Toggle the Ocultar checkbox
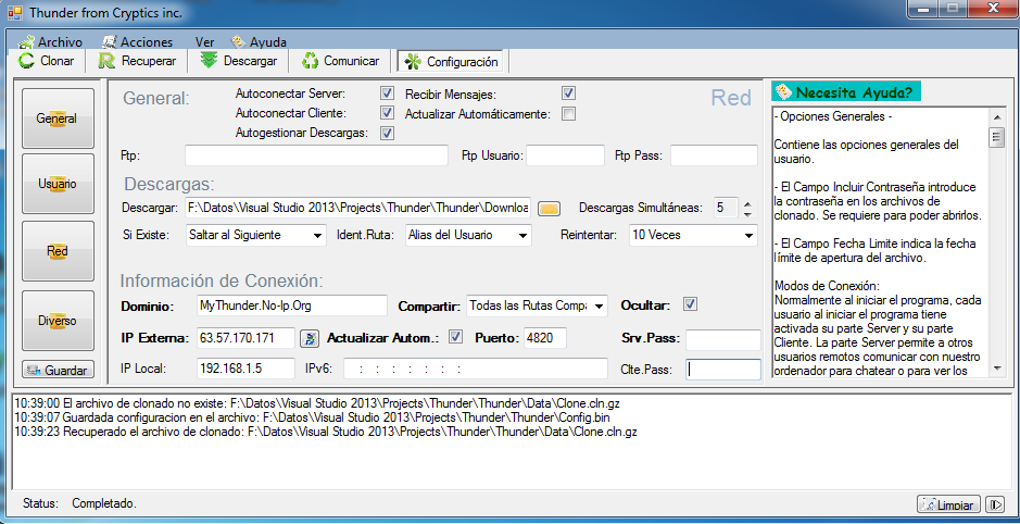The width and height of the screenshot is (1020, 524). click(x=690, y=304)
